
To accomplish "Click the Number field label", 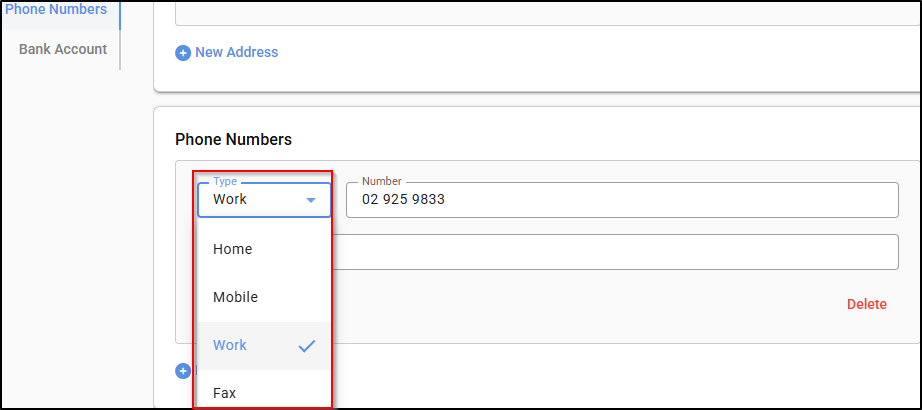I will [381, 181].
